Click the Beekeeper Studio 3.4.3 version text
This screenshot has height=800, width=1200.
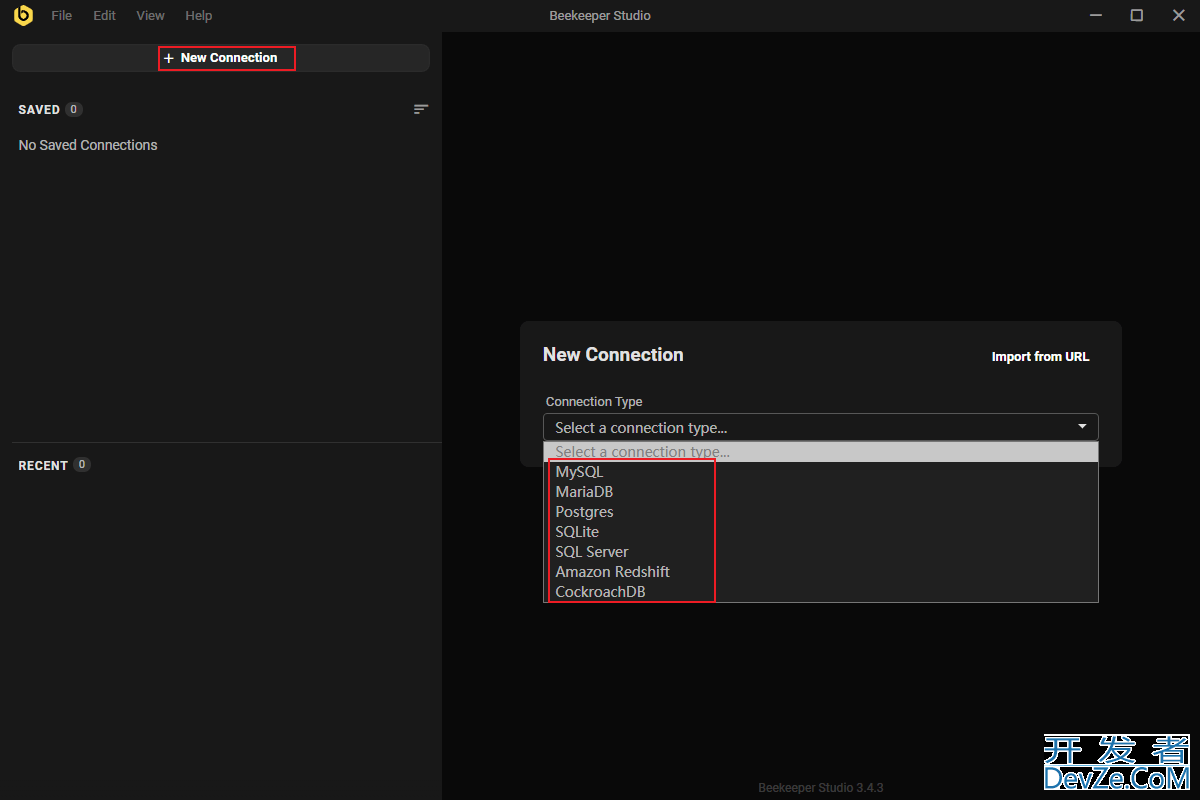[x=821, y=788]
